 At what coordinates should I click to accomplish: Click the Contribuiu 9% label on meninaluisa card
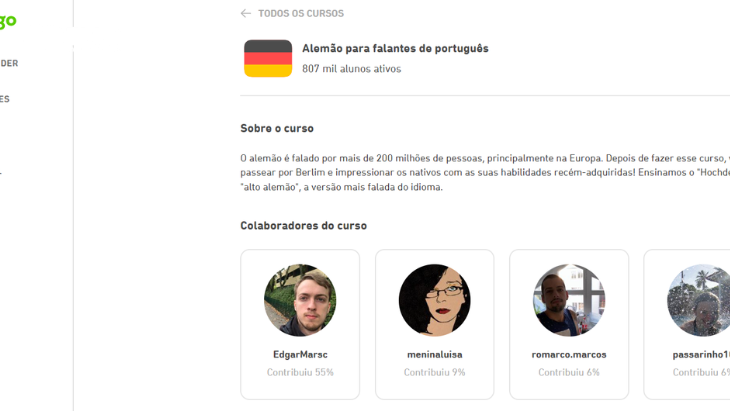(435, 372)
